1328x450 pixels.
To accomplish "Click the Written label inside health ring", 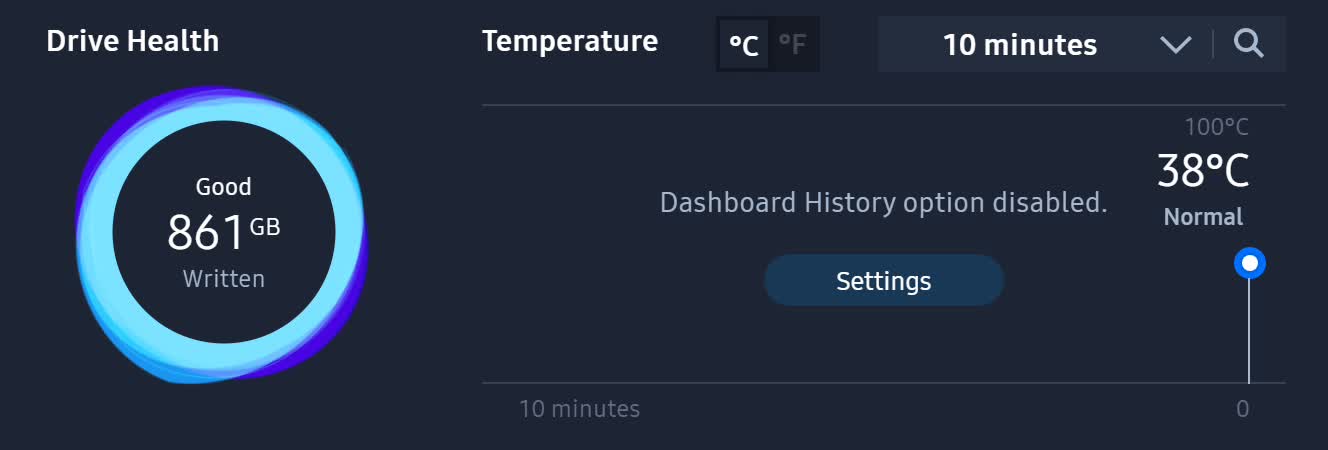I will 223,279.
